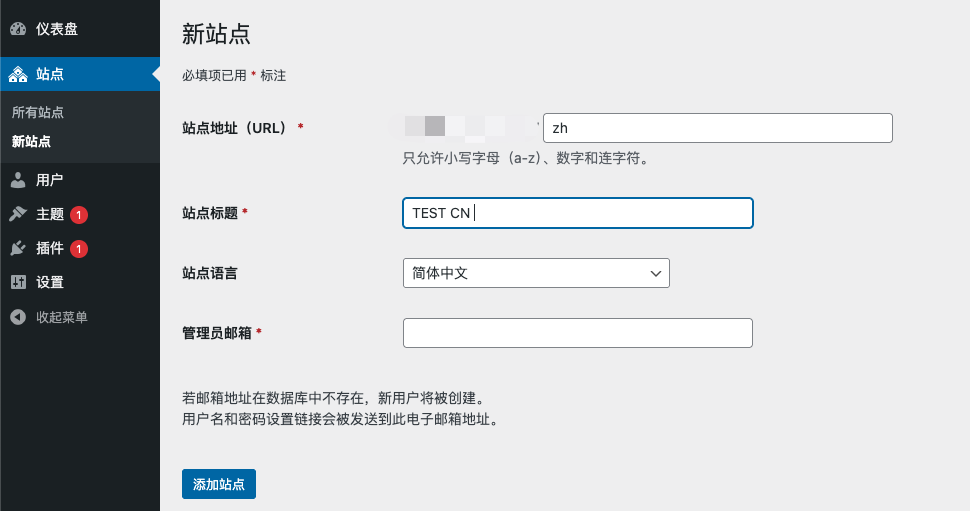Click the collapse menu arrow icon

coord(18,317)
